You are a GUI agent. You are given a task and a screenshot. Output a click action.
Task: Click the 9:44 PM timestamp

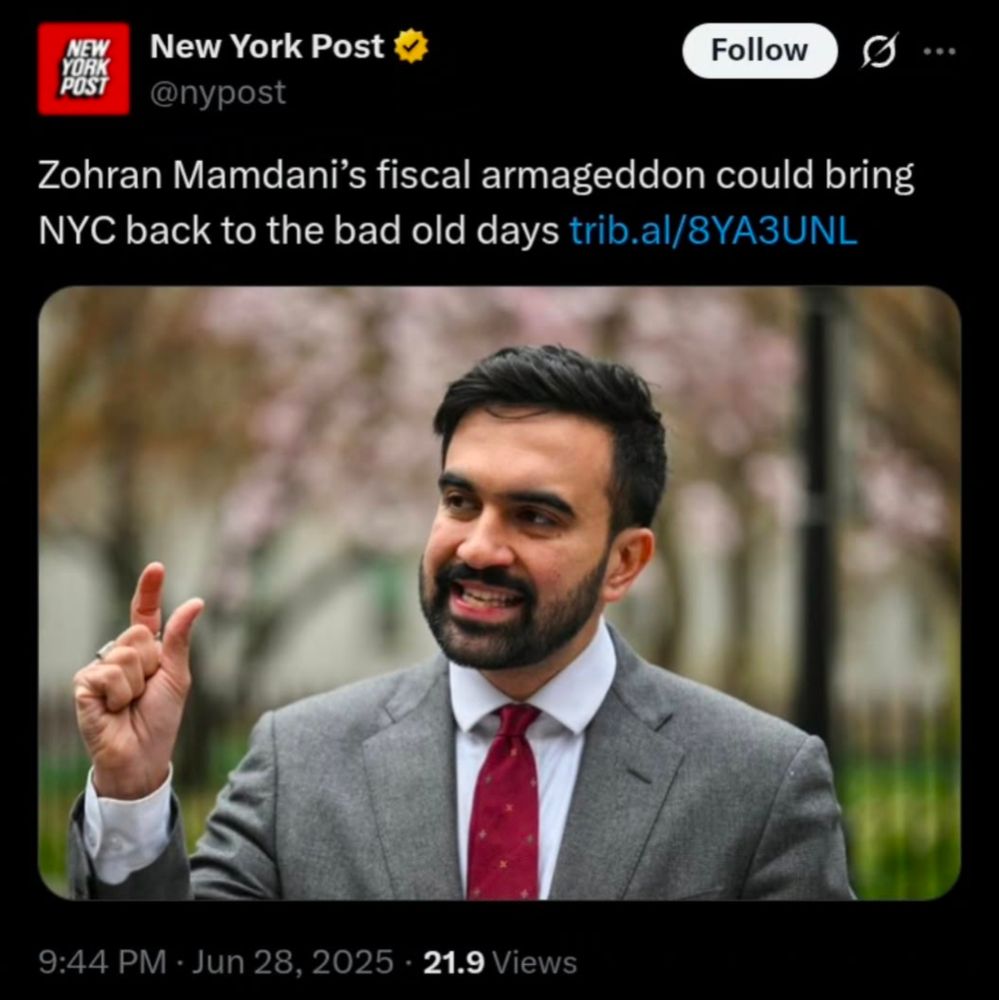pyautogui.click(x=102, y=962)
